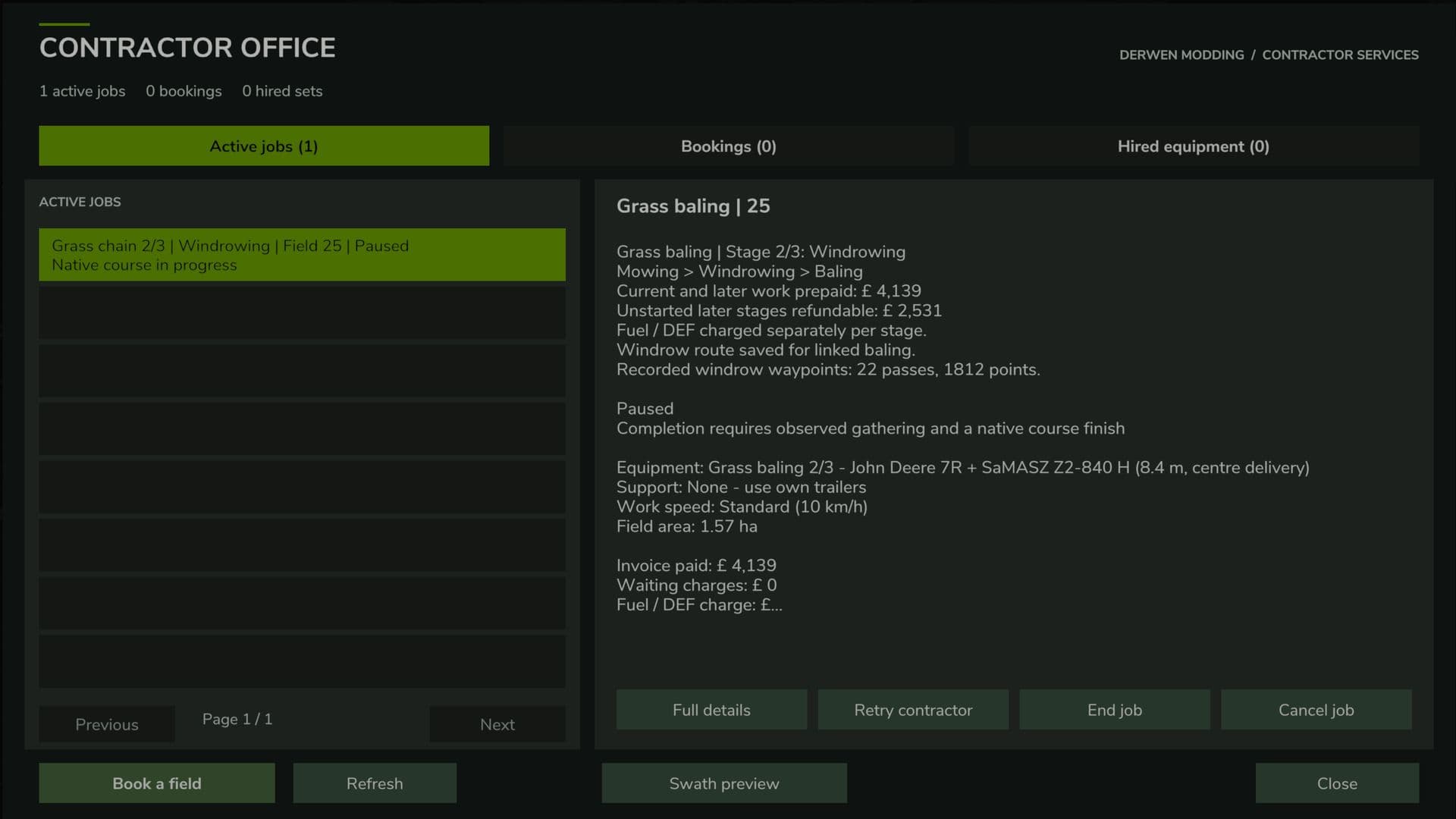Viewport: 1456px width, 819px height.
Task: Click the second empty job slot
Action: tap(302, 371)
